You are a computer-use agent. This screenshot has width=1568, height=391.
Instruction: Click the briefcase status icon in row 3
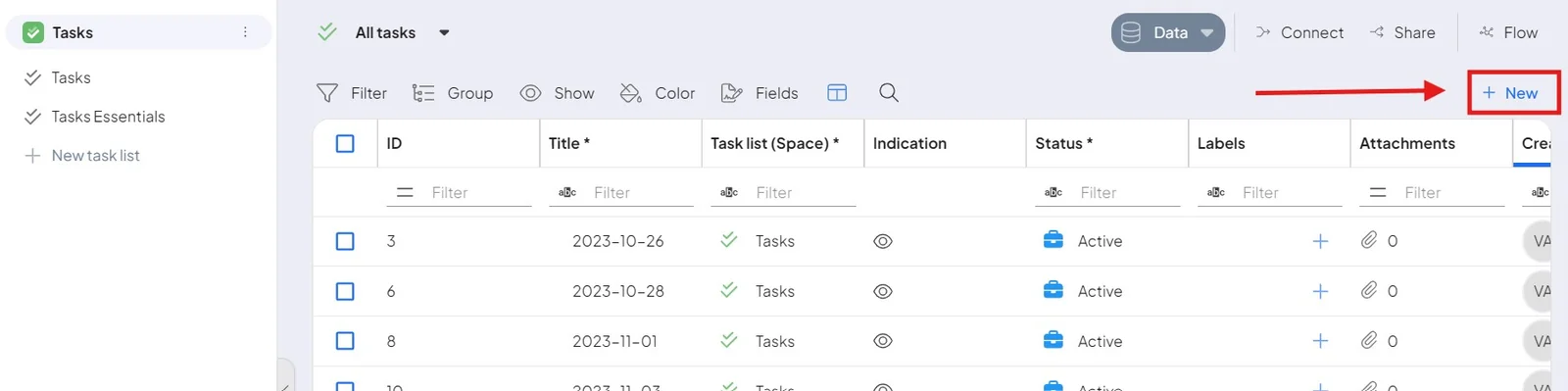1053,240
